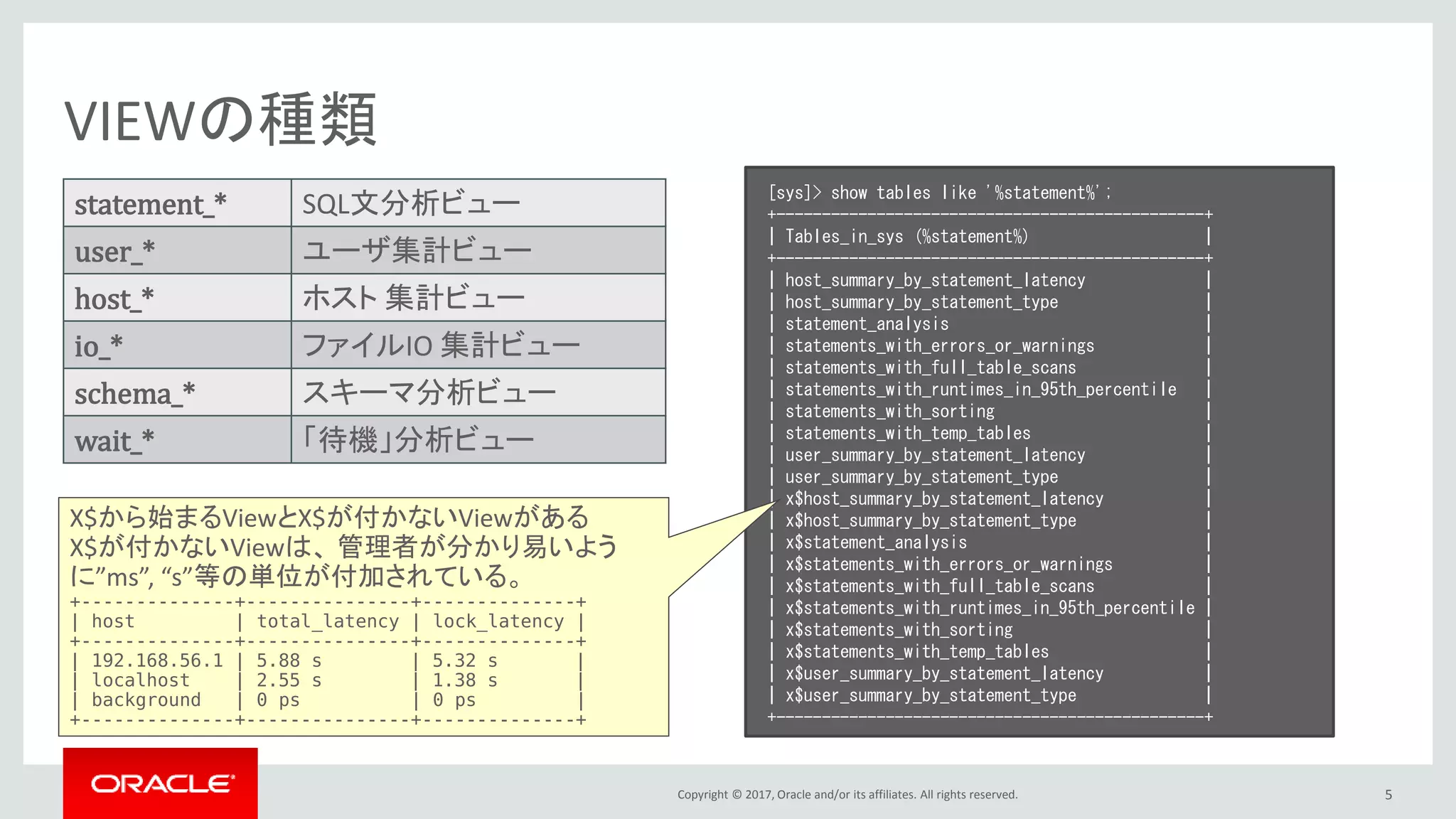The width and height of the screenshot is (1456, 819).
Task: Click the 5.88 s total latency value
Action: (289, 661)
